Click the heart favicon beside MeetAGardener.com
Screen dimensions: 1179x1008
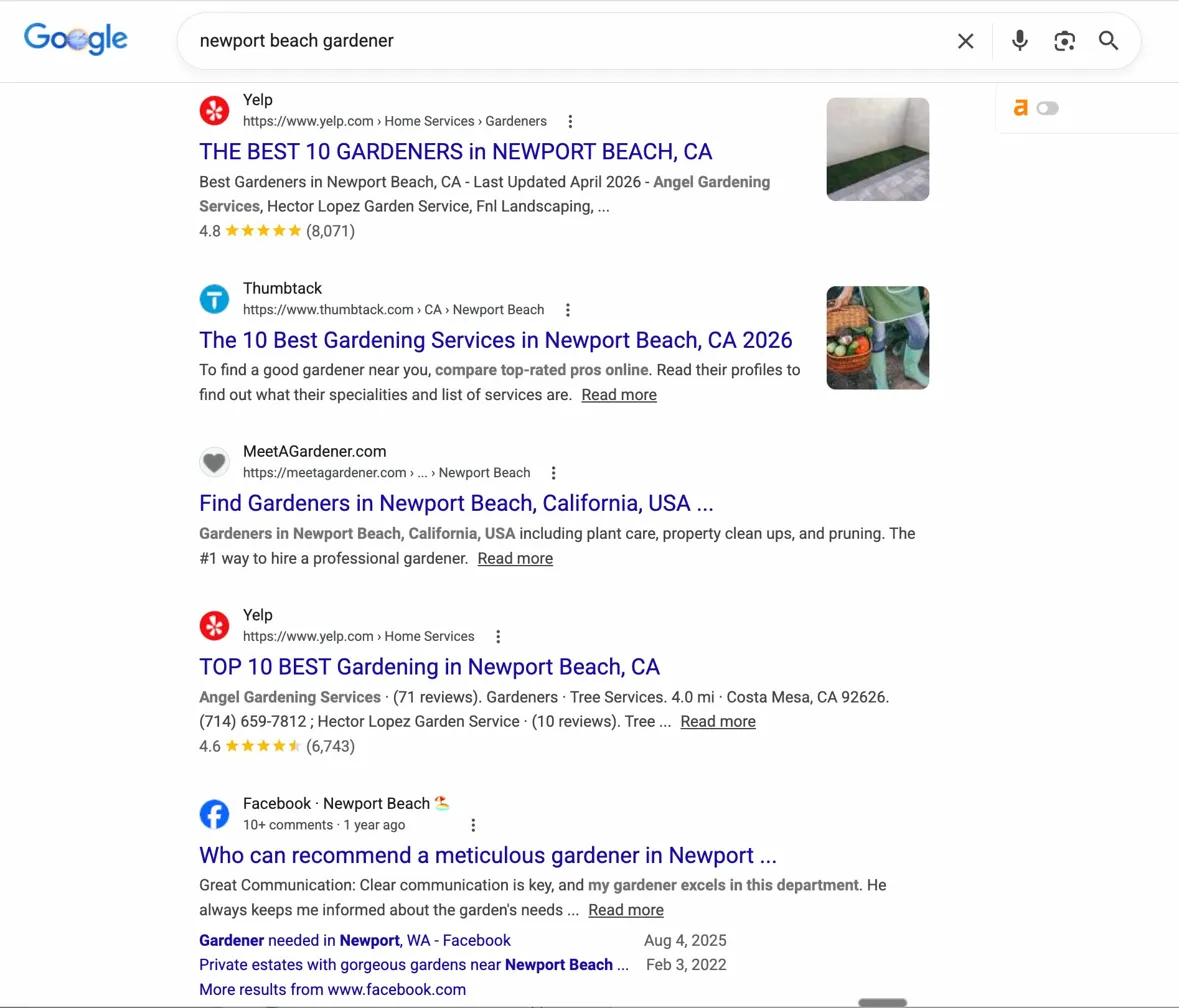(x=214, y=461)
